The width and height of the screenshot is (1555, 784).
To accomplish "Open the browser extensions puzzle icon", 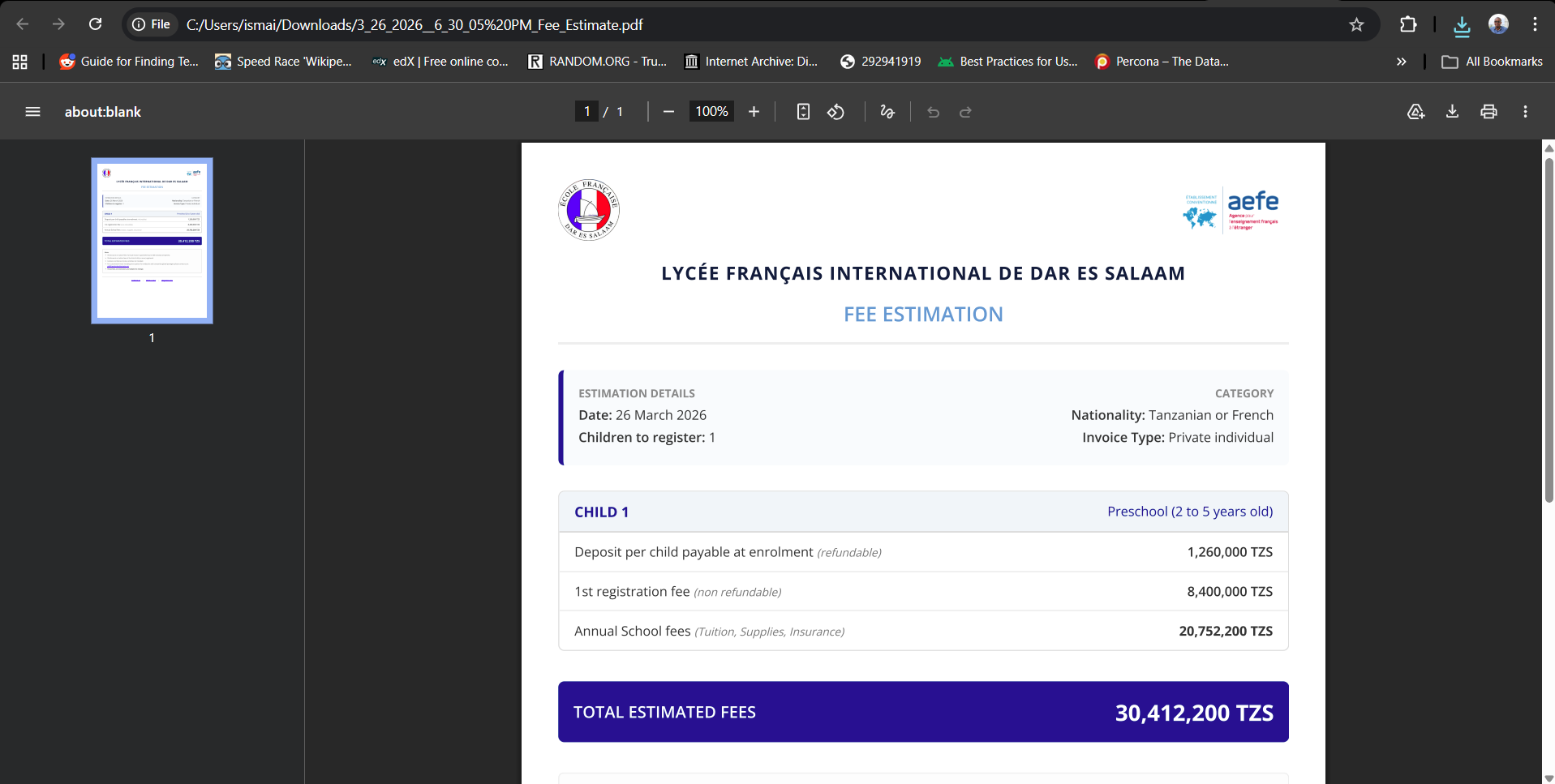I will click(x=1408, y=24).
